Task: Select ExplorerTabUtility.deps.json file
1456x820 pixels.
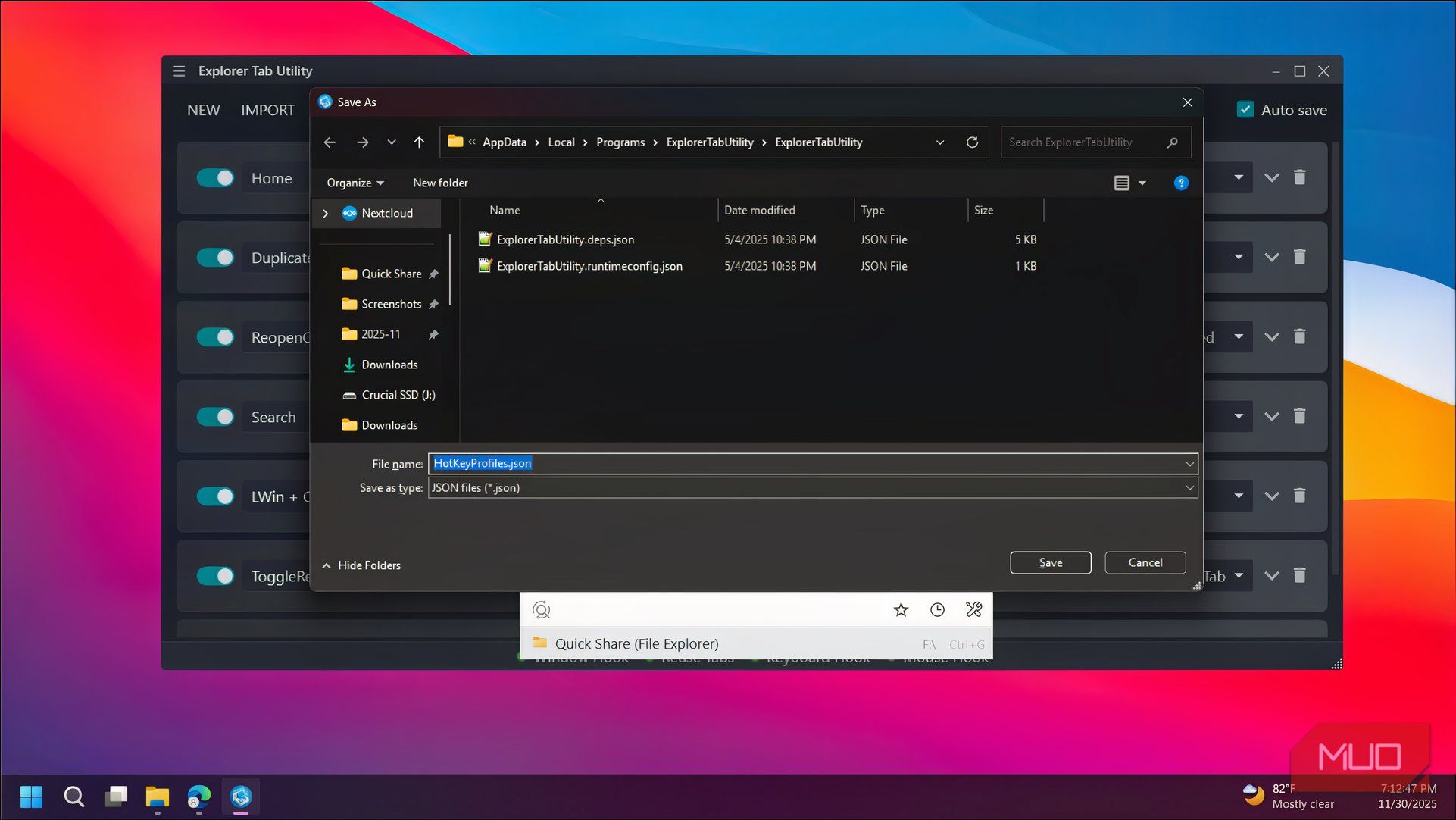Action: (x=565, y=239)
